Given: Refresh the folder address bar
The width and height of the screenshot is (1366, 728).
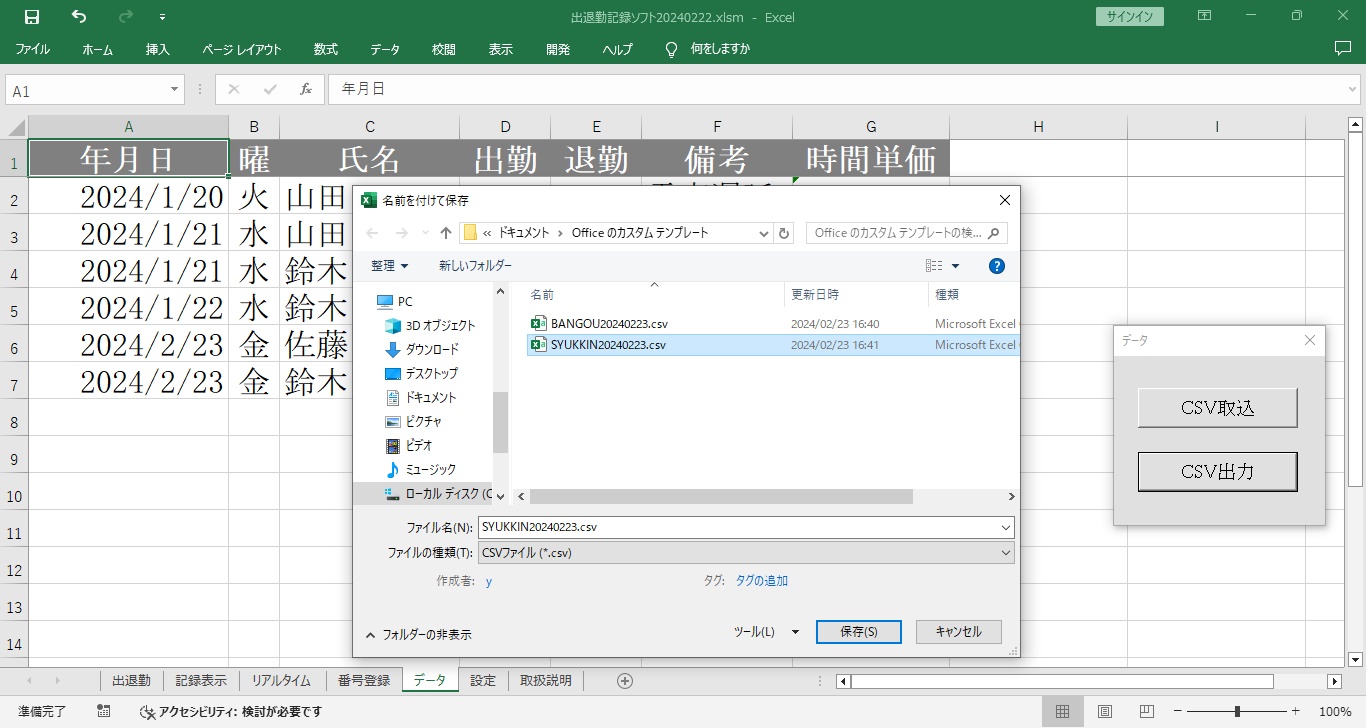Looking at the screenshot, I should click(x=785, y=233).
